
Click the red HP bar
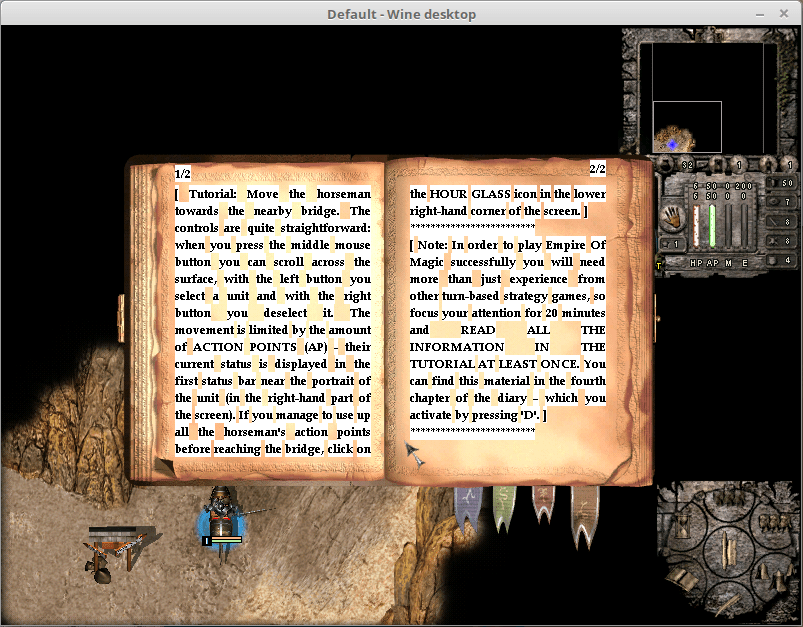696,226
